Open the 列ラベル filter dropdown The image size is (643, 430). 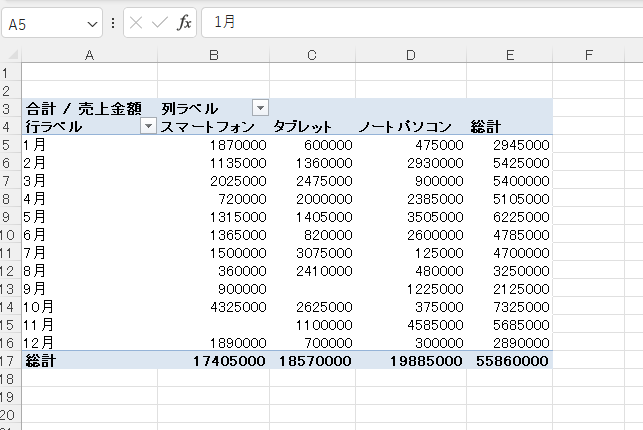point(260,108)
